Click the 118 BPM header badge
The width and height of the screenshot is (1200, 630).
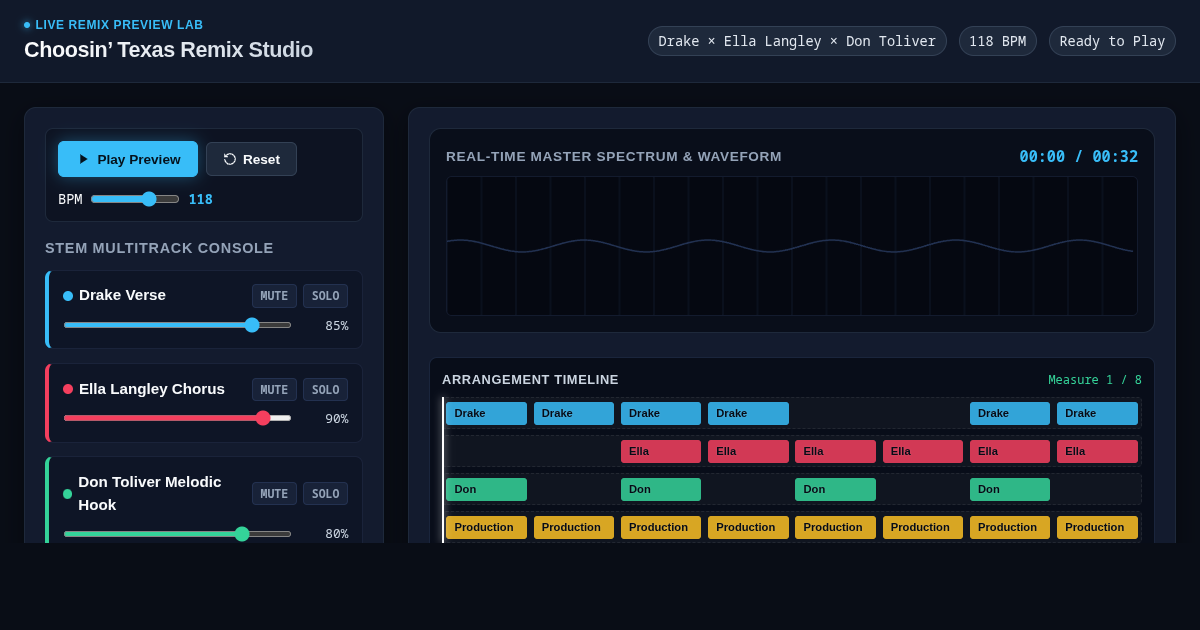pyautogui.click(x=997, y=41)
